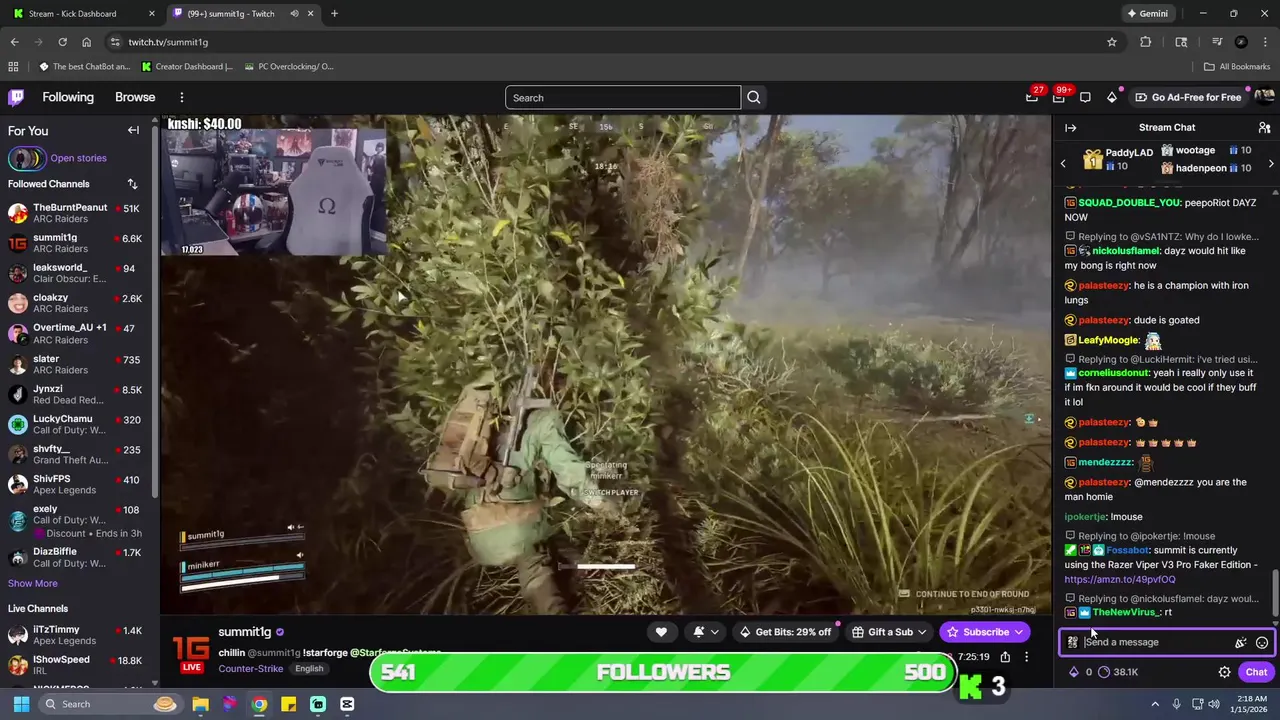Focus the Twitch Search input field
This screenshot has height=720, width=1280.
623,97
